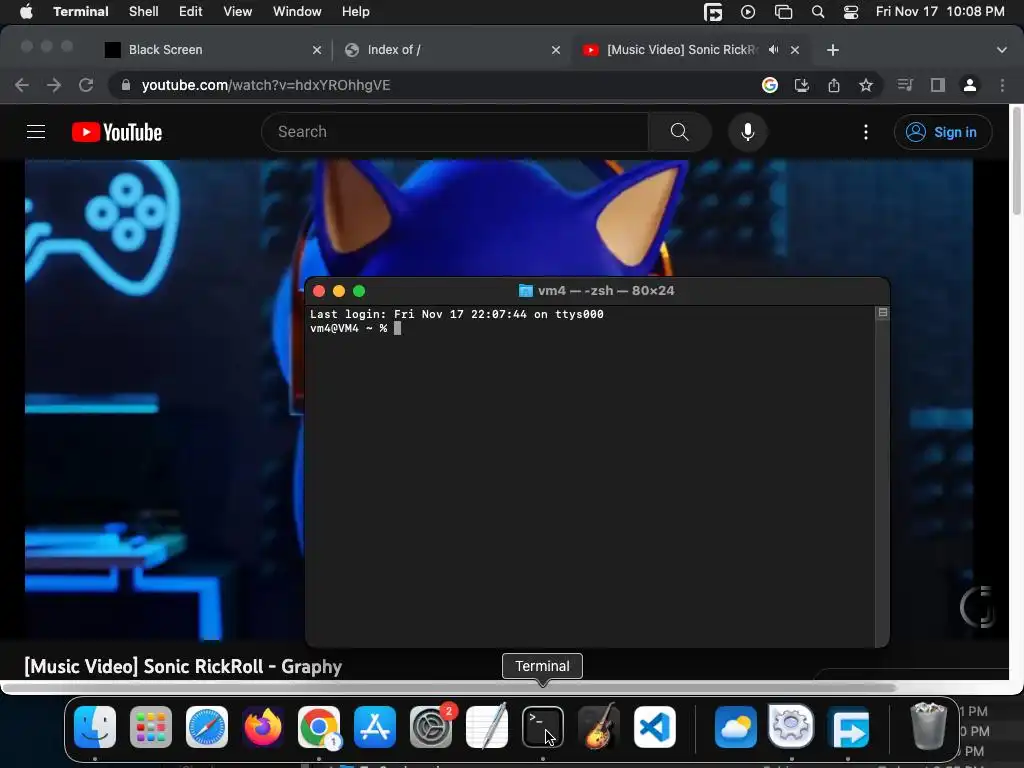Open the Edit menu

tap(191, 12)
